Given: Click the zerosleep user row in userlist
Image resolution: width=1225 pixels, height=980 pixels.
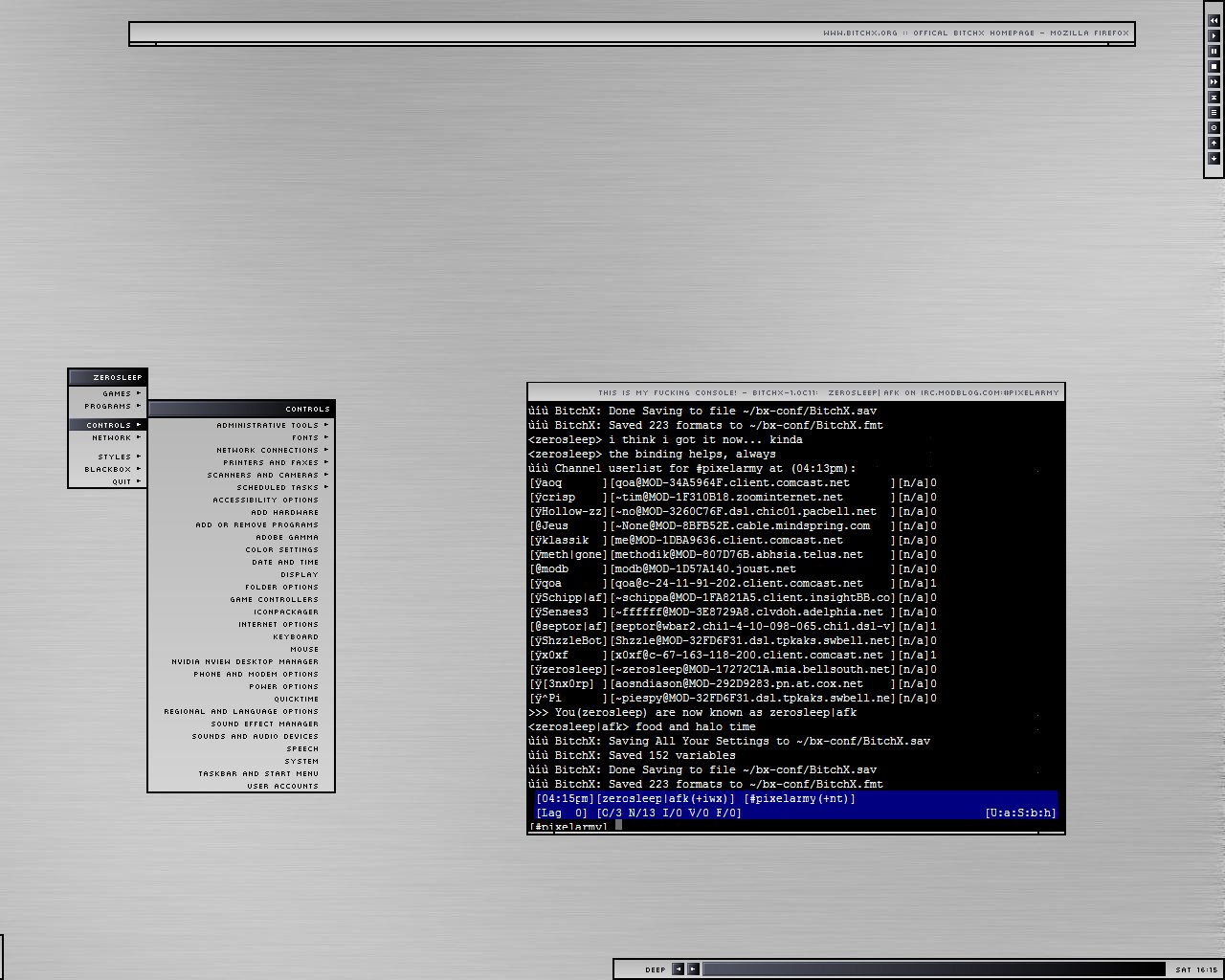Looking at the screenshot, I should click(x=732, y=669).
